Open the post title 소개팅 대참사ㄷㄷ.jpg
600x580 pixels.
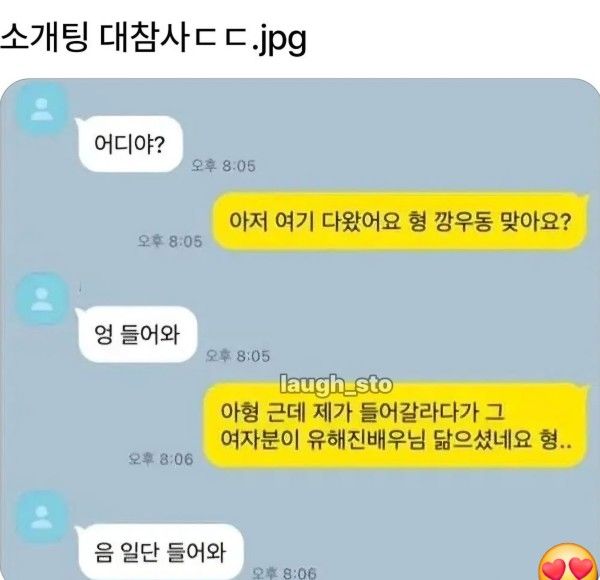pos(153,39)
